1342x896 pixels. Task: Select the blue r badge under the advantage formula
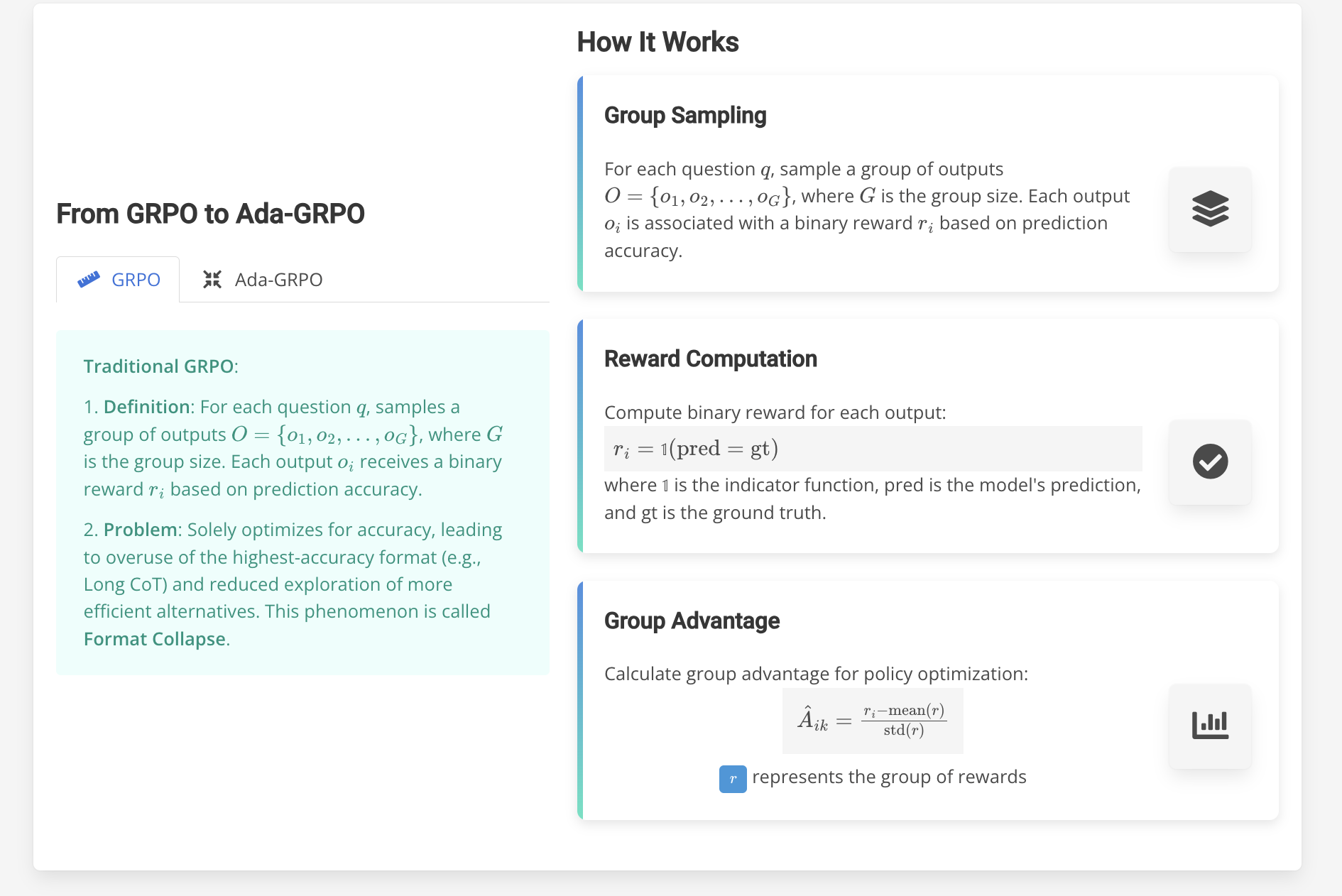pyautogui.click(x=732, y=778)
